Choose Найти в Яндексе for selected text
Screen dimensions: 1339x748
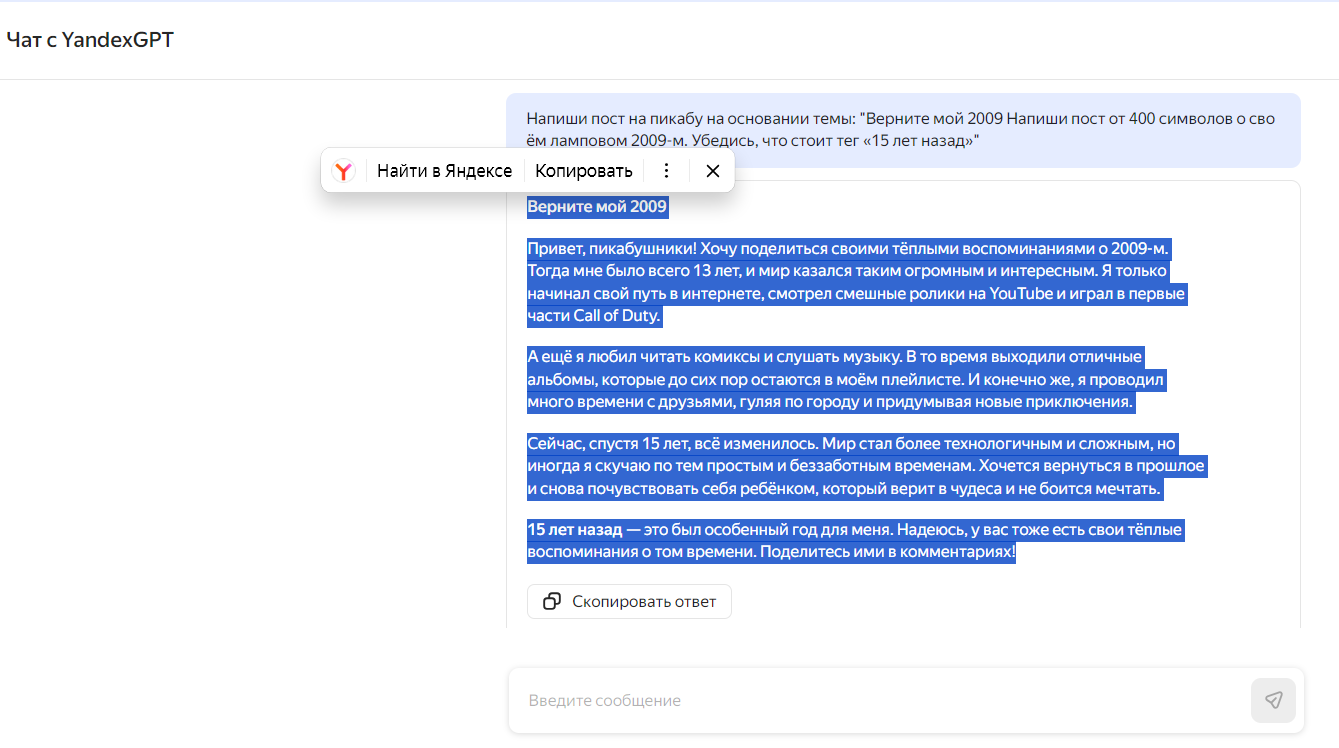444,171
